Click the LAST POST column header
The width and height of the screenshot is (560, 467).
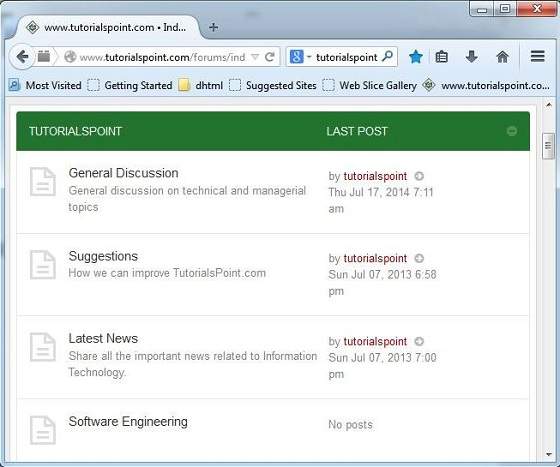(357, 131)
